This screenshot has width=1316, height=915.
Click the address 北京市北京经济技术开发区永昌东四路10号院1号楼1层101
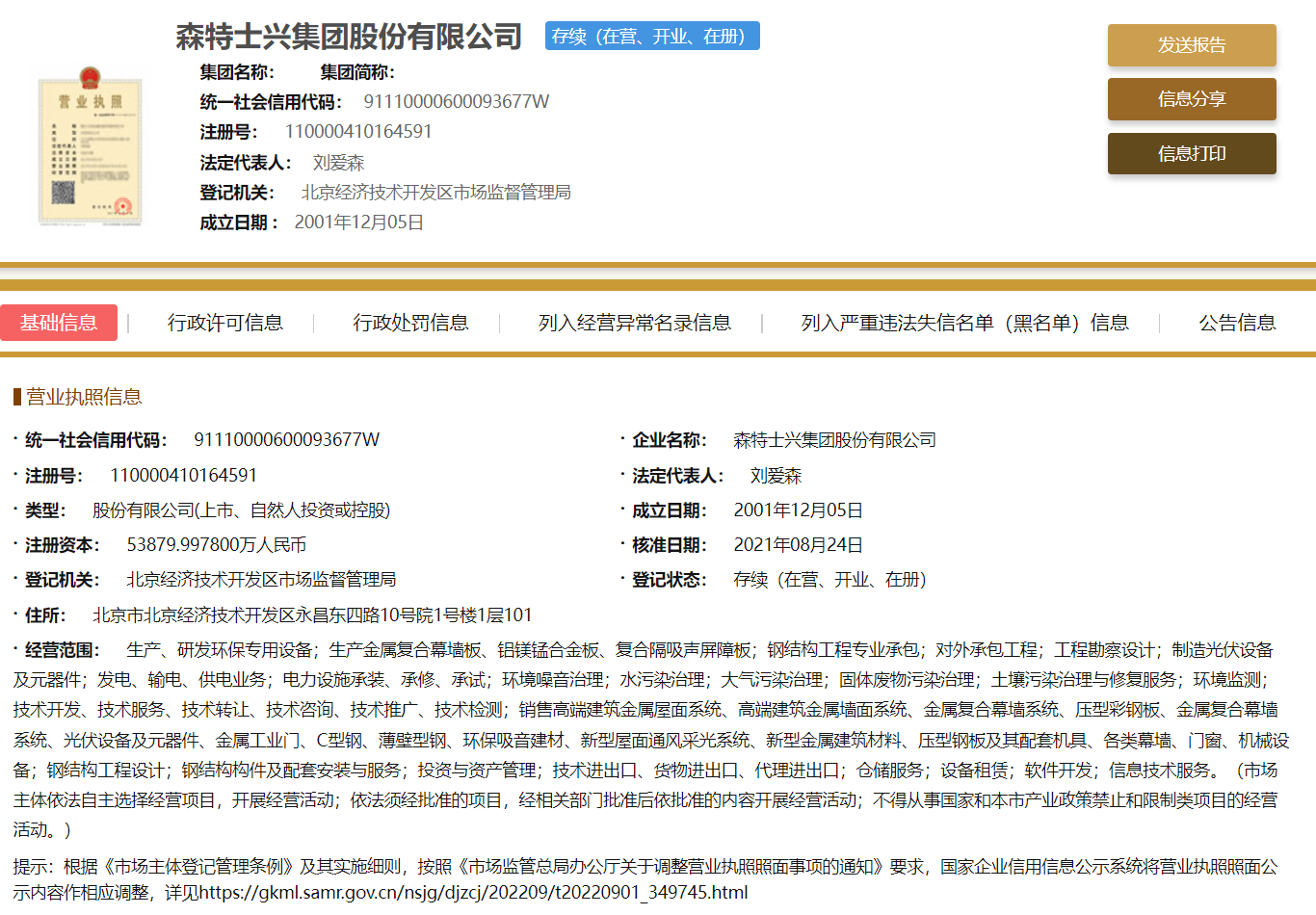tap(312, 615)
